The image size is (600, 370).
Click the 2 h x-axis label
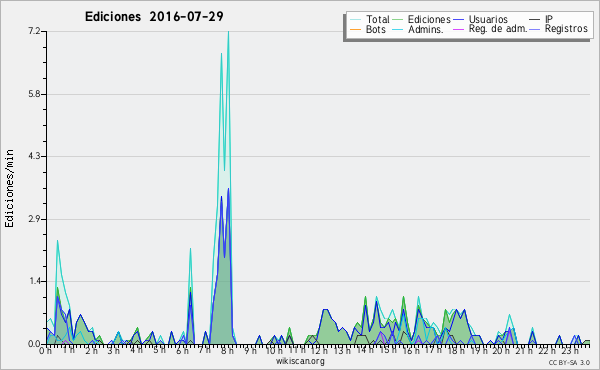click(x=91, y=351)
